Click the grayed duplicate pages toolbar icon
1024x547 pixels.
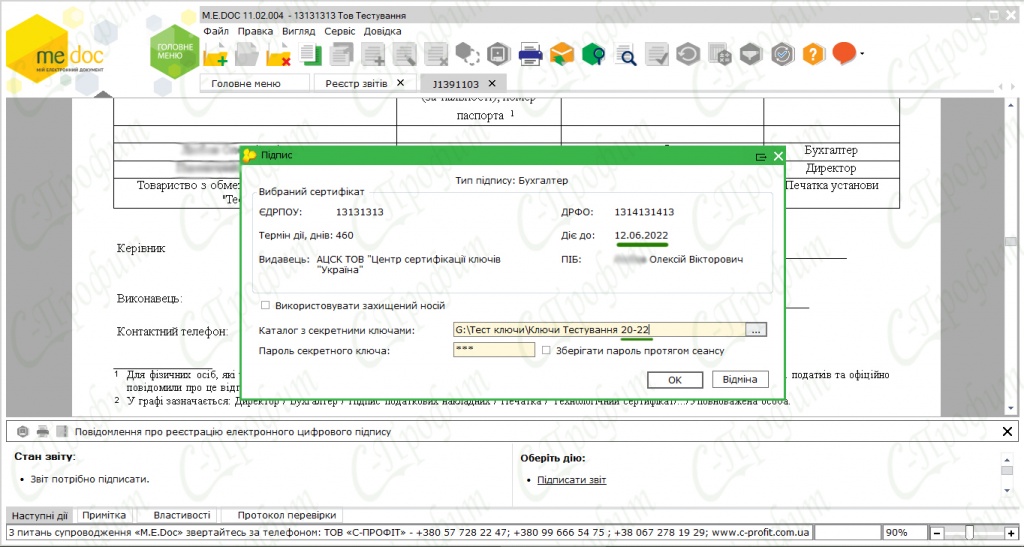(x=342, y=54)
